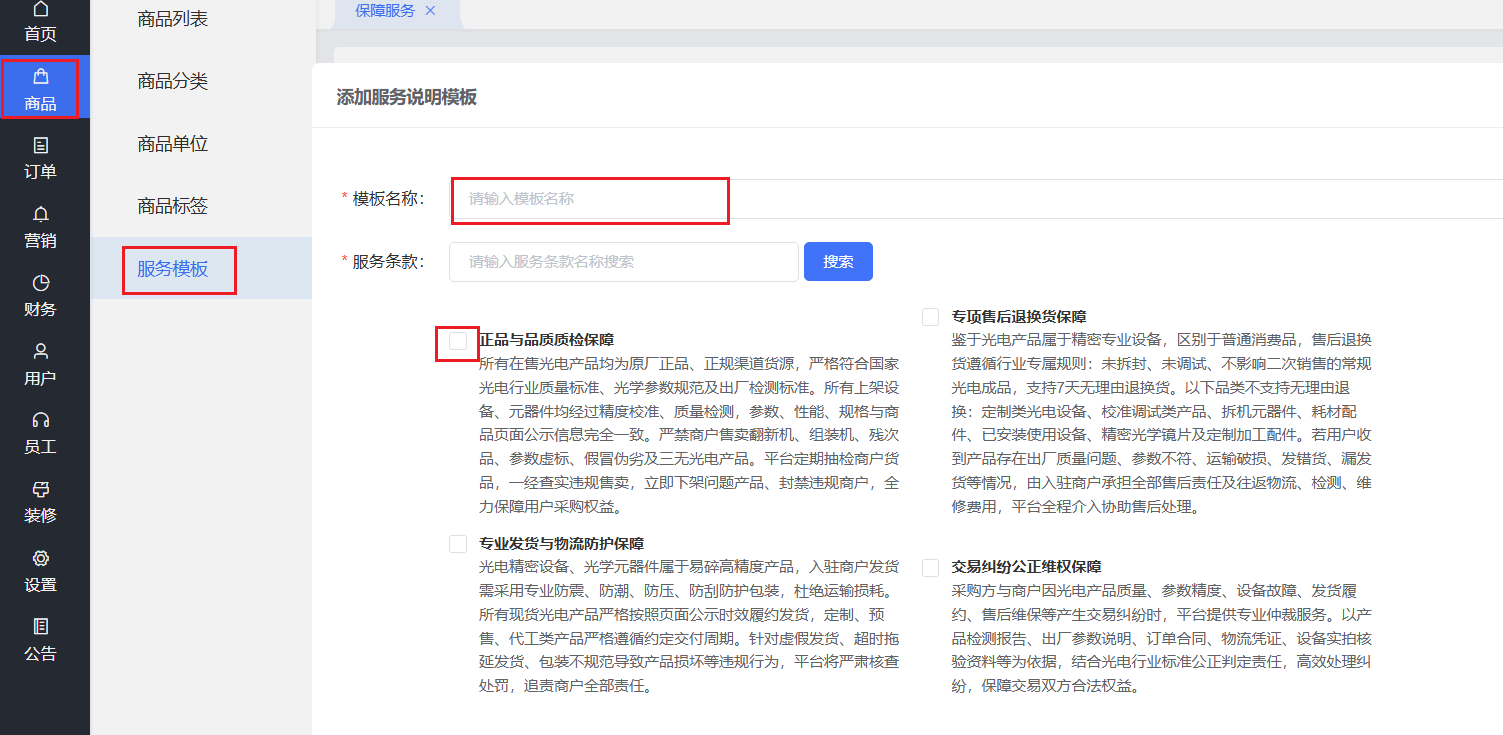
Task: Click the 订单 order list icon
Action: (x=40, y=145)
